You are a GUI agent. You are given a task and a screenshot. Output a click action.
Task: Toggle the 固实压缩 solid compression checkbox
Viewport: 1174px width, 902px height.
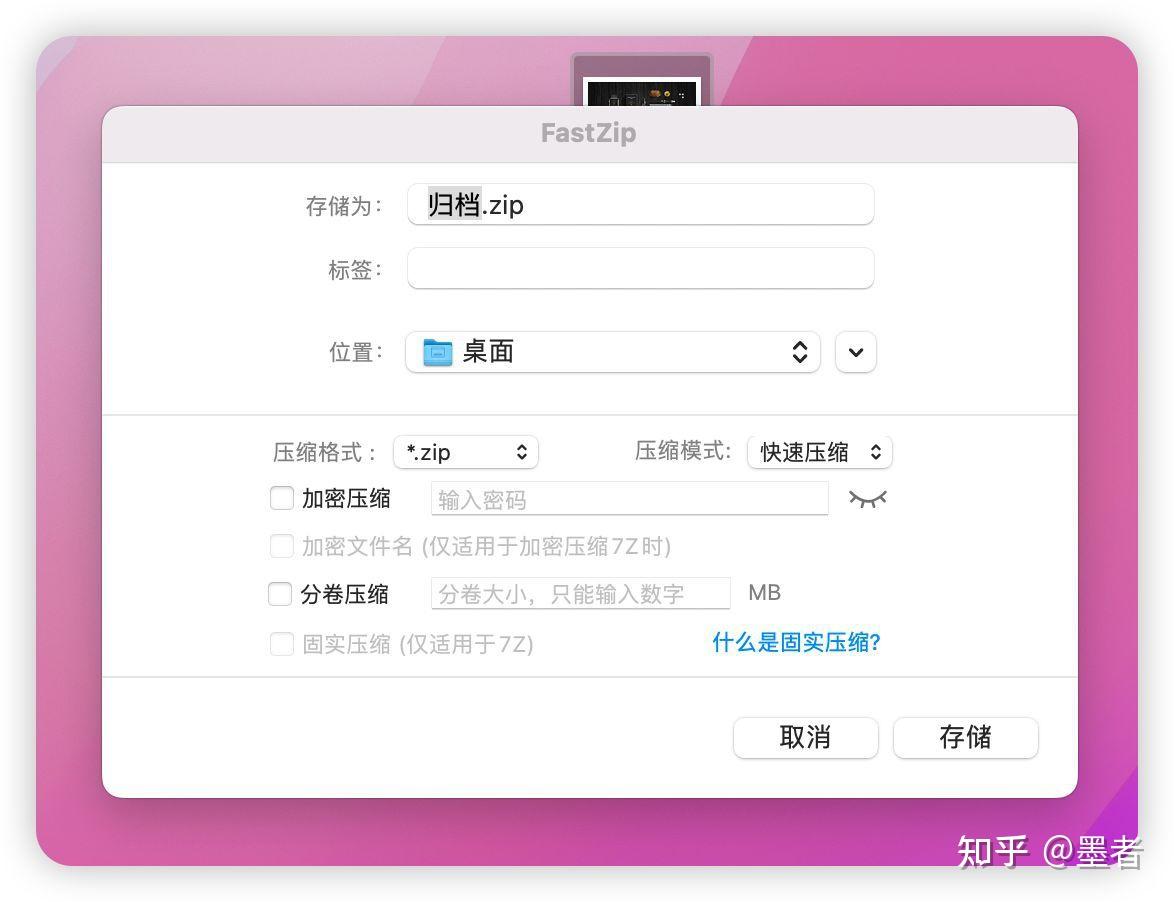tap(282, 644)
